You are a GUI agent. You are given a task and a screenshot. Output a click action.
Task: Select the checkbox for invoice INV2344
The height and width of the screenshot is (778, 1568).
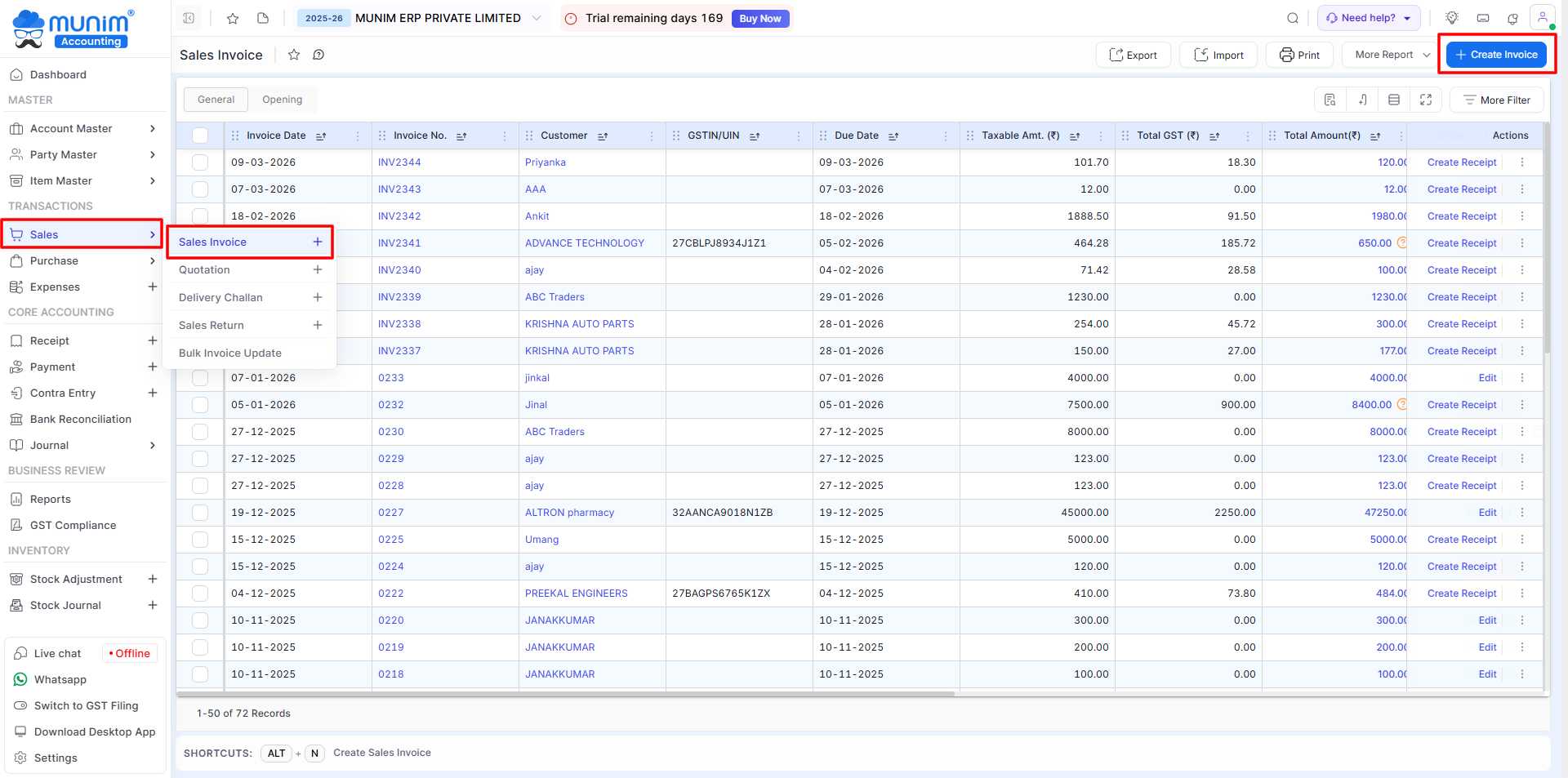coord(200,162)
